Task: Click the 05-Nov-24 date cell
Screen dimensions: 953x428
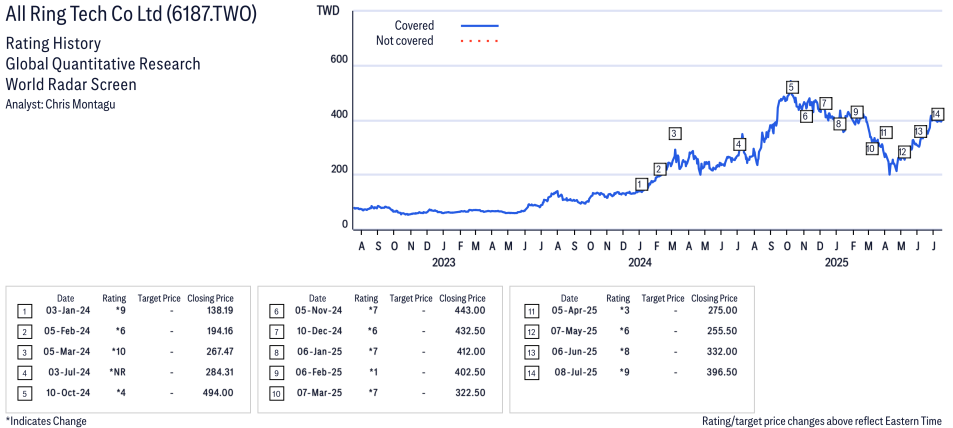Action: [320, 311]
